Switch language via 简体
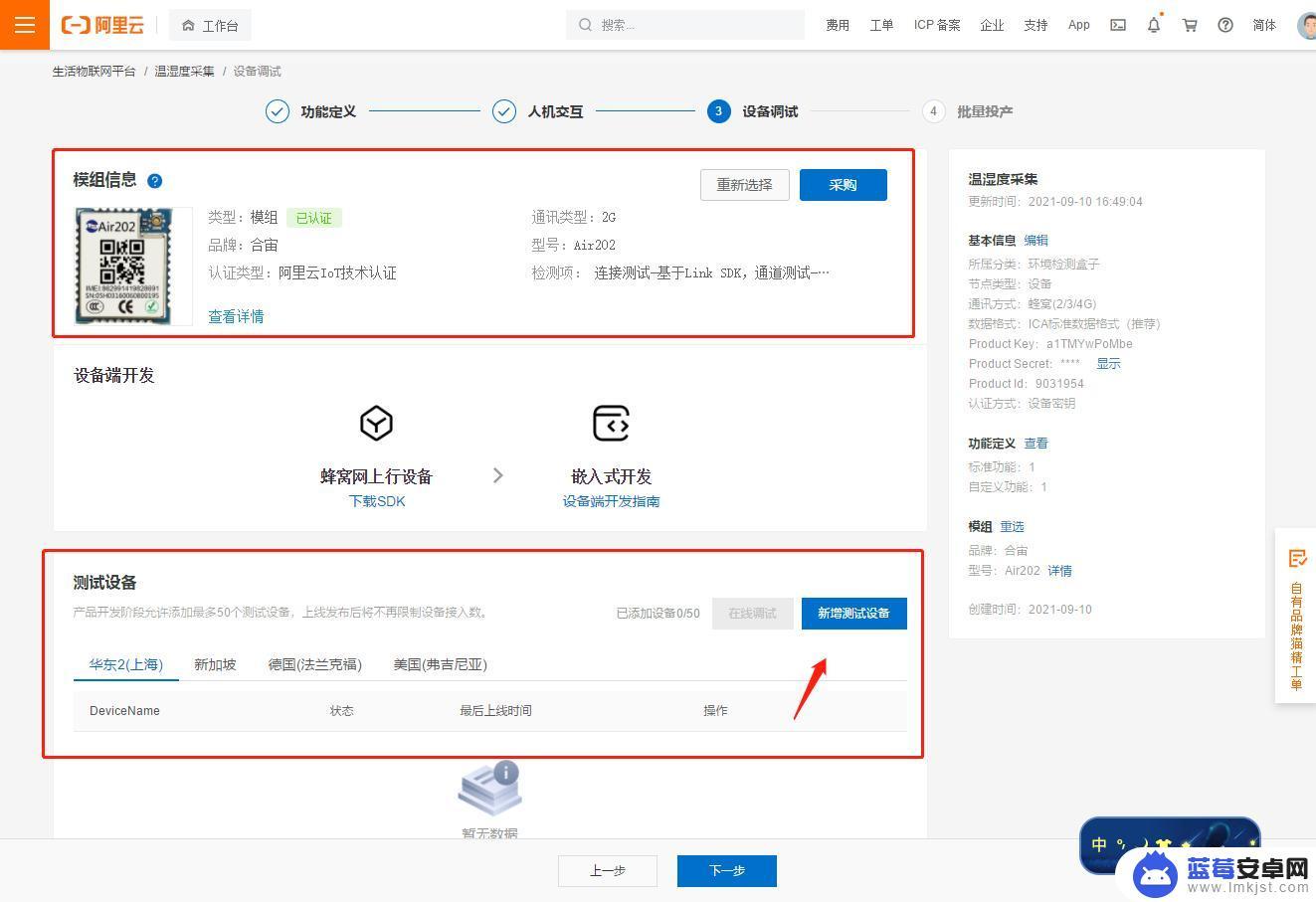The width and height of the screenshot is (1316, 902). (x=1264, y=25)
